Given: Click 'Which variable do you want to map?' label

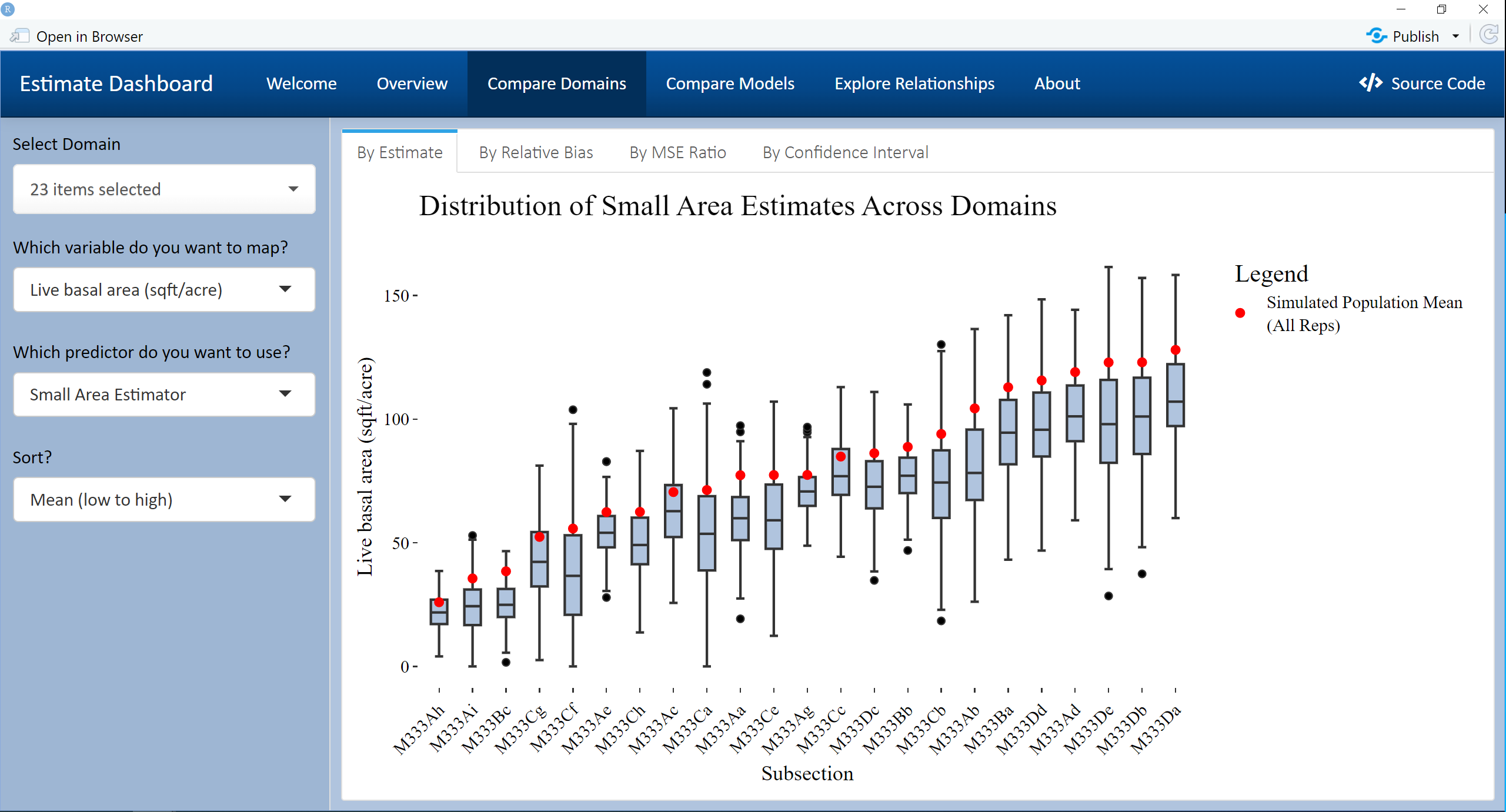Looking at the screenshot, I should tap(151, 247).
